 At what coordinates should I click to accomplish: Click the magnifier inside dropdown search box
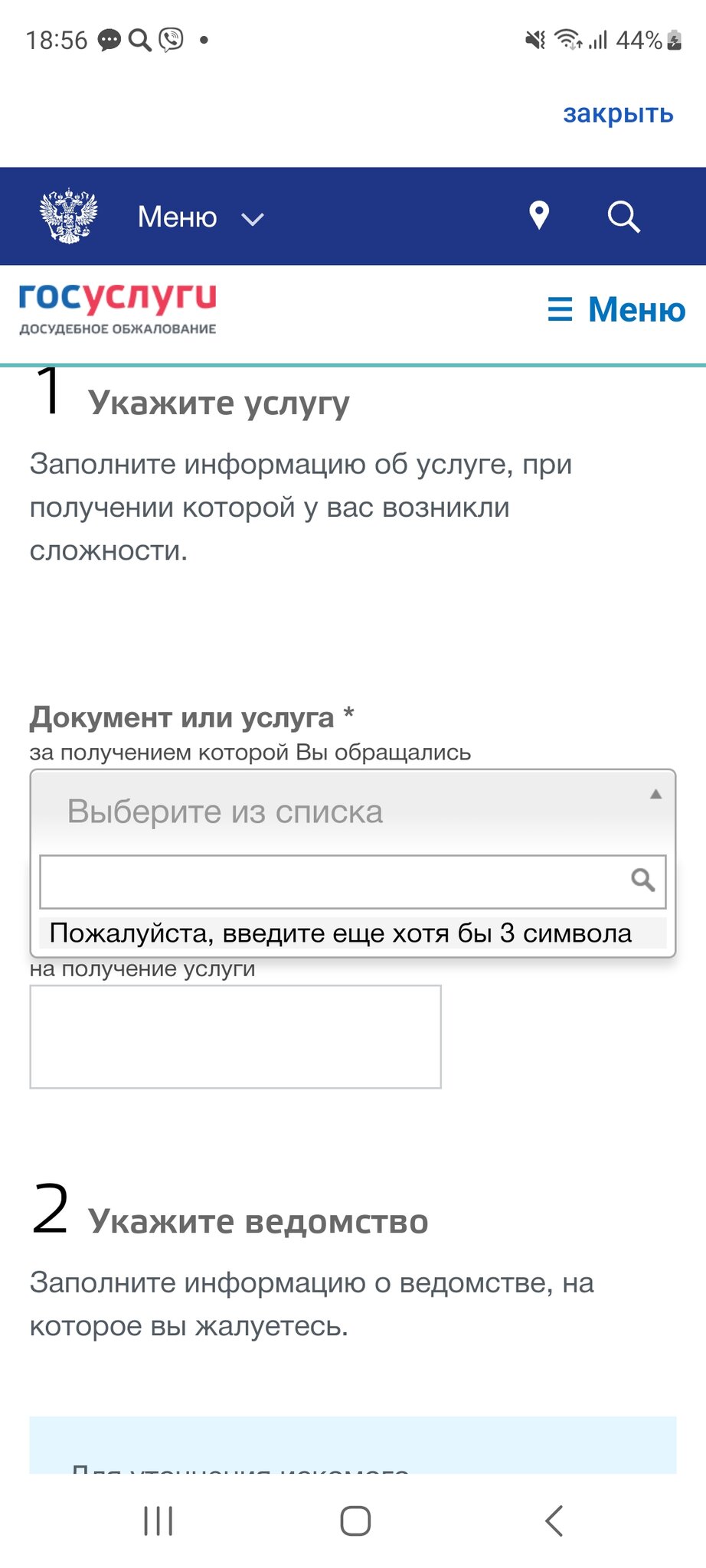(x=642, y=880)
